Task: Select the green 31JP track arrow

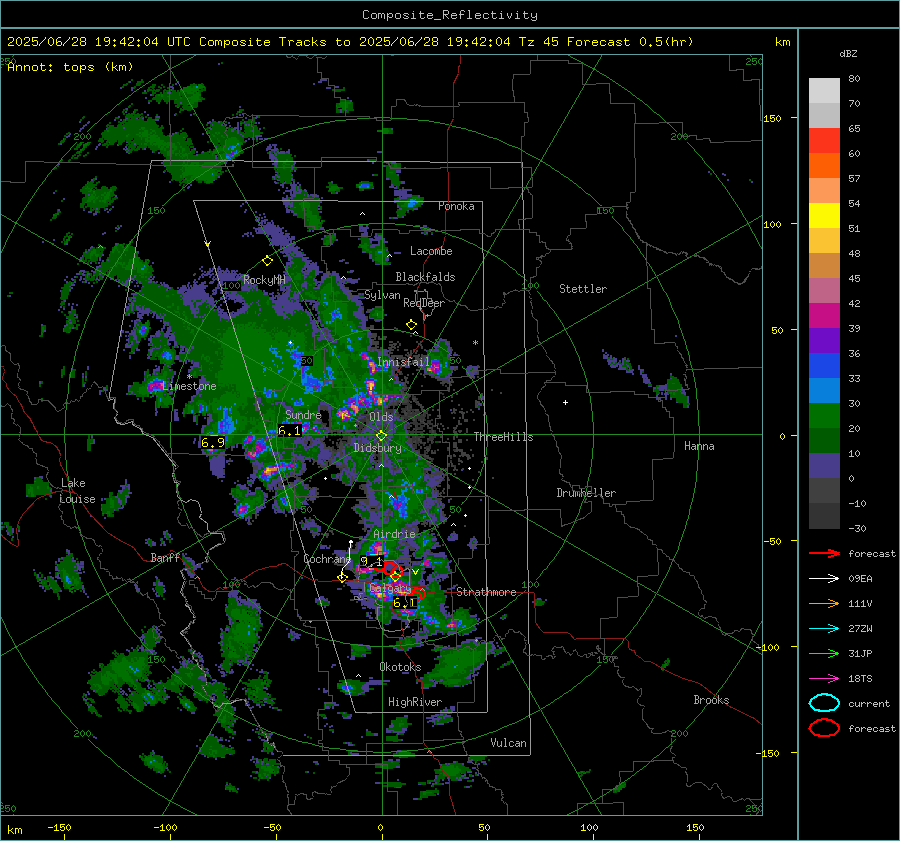Action: pyautogui.click(x=824, y=653)
